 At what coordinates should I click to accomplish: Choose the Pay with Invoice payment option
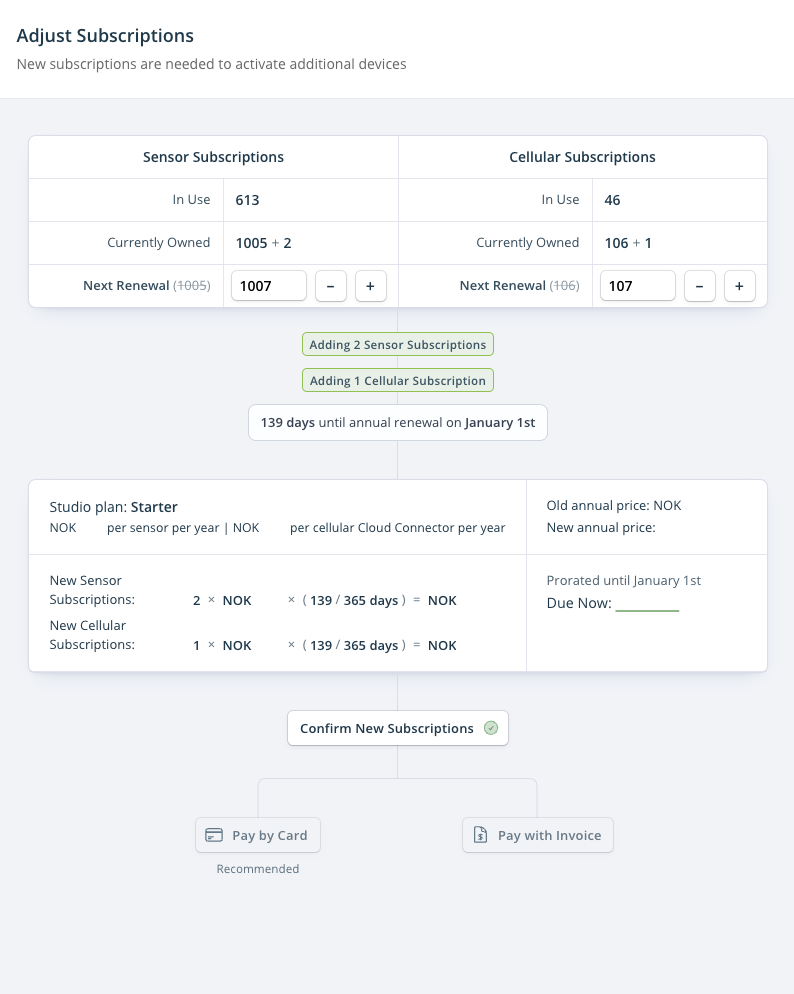[x=537, y=834]
